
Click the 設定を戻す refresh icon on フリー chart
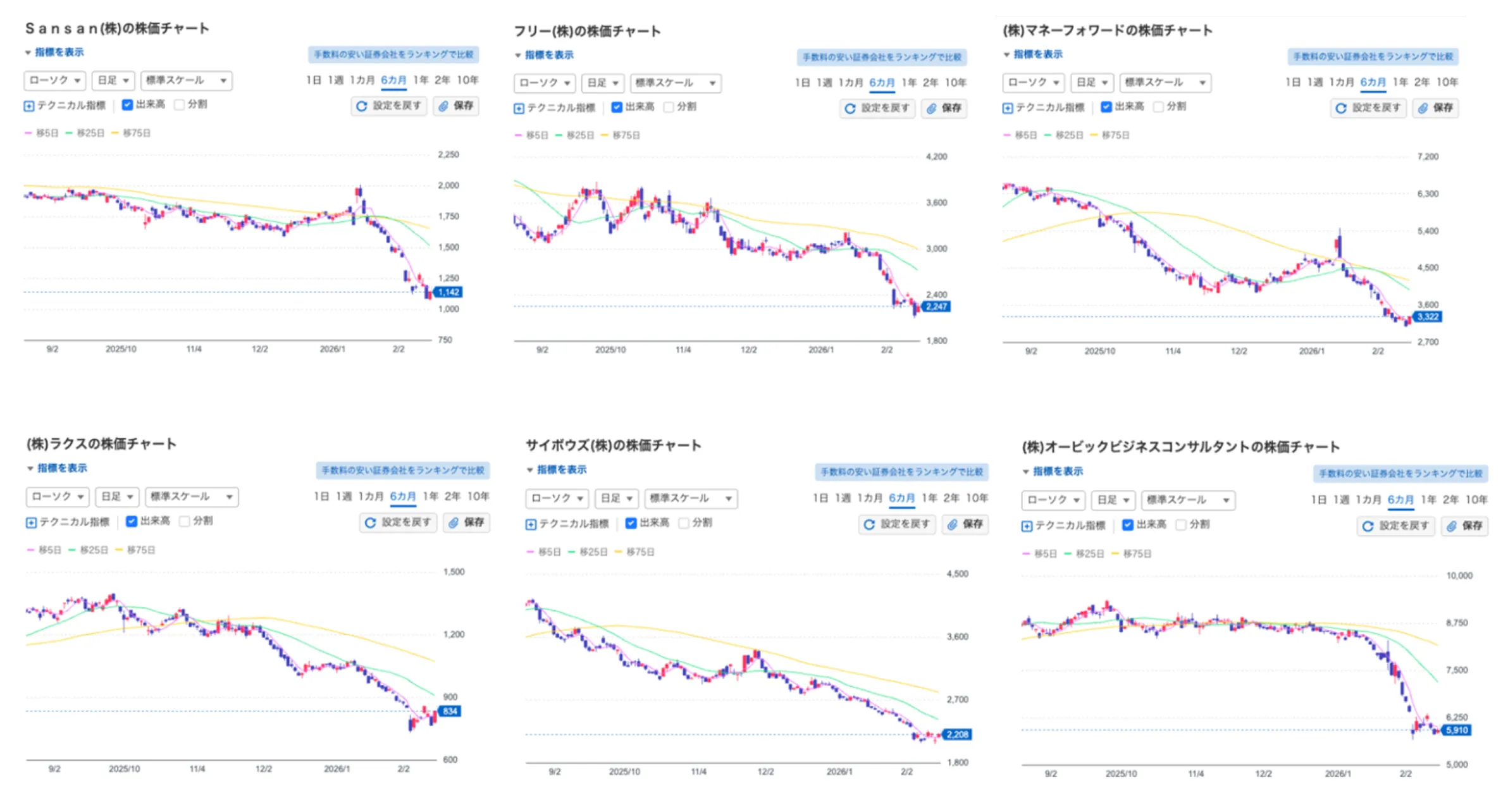(x=849, y=108)
